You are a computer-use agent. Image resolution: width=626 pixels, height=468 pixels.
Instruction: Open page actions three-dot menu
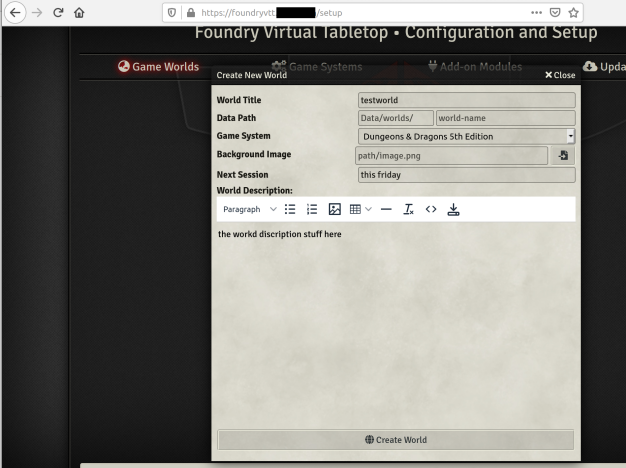click(x=536, y=13)
